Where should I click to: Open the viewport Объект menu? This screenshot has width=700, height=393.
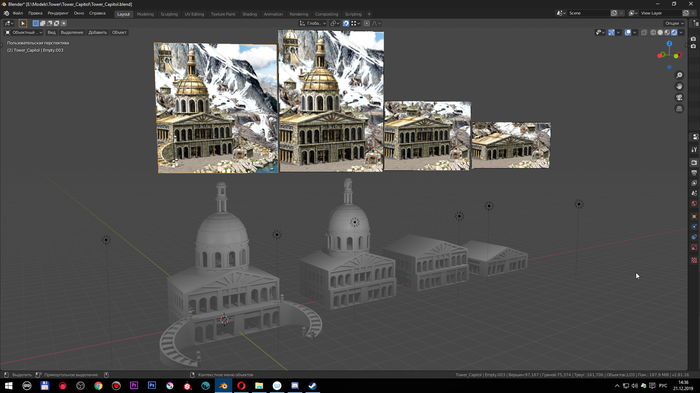[119, 33]
